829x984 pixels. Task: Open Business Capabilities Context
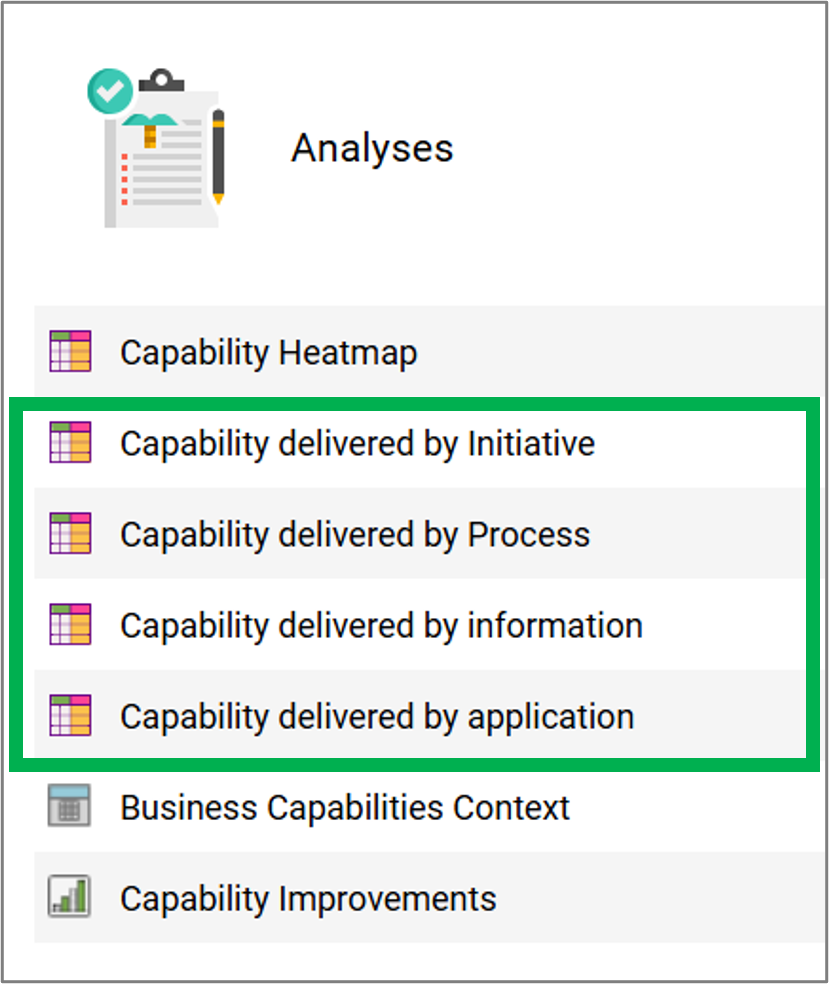point(345,808)
